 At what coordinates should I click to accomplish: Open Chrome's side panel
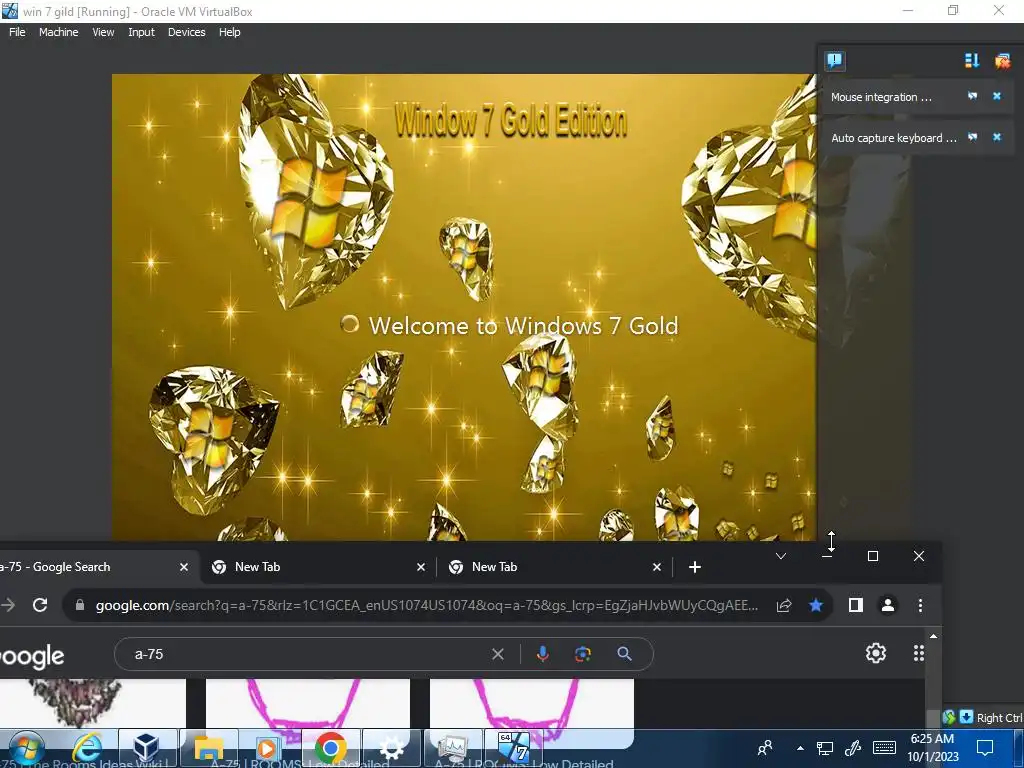click(856, 605)
